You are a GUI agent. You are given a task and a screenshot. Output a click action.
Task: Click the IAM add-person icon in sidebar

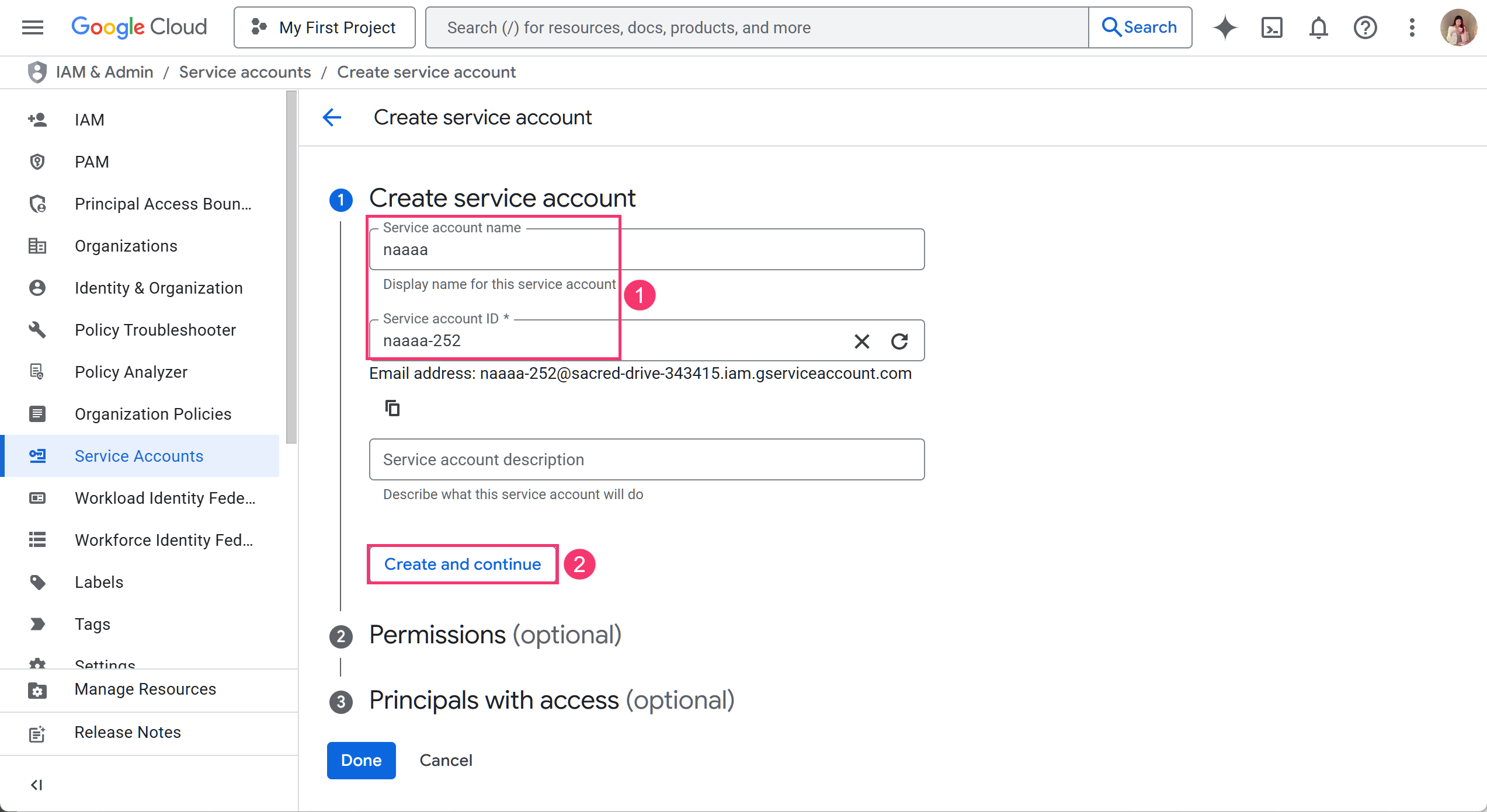[x=37, y=120]
